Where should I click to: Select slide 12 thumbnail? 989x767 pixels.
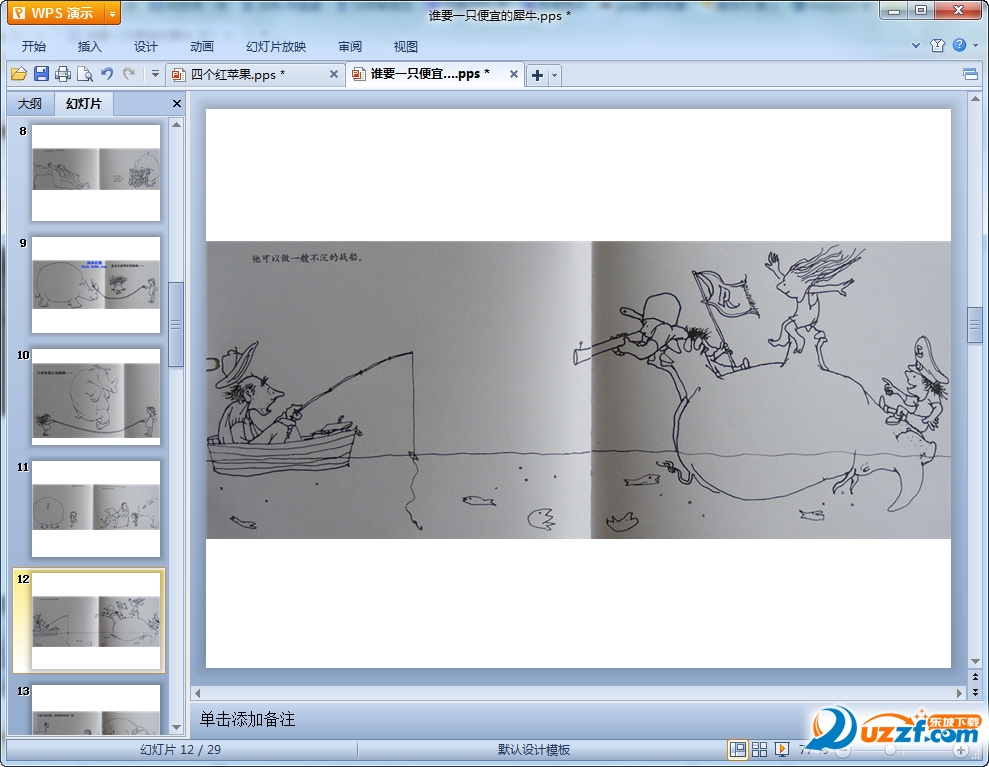tap(96, 621)
